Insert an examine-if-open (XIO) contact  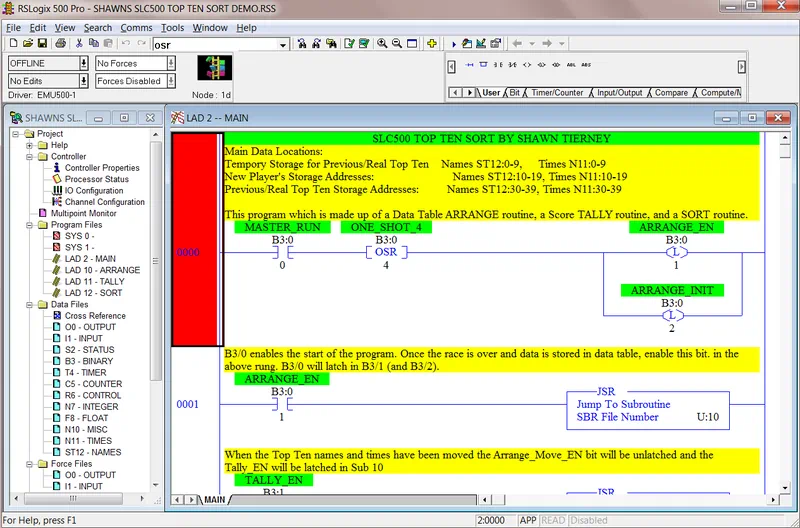point(513,65)
